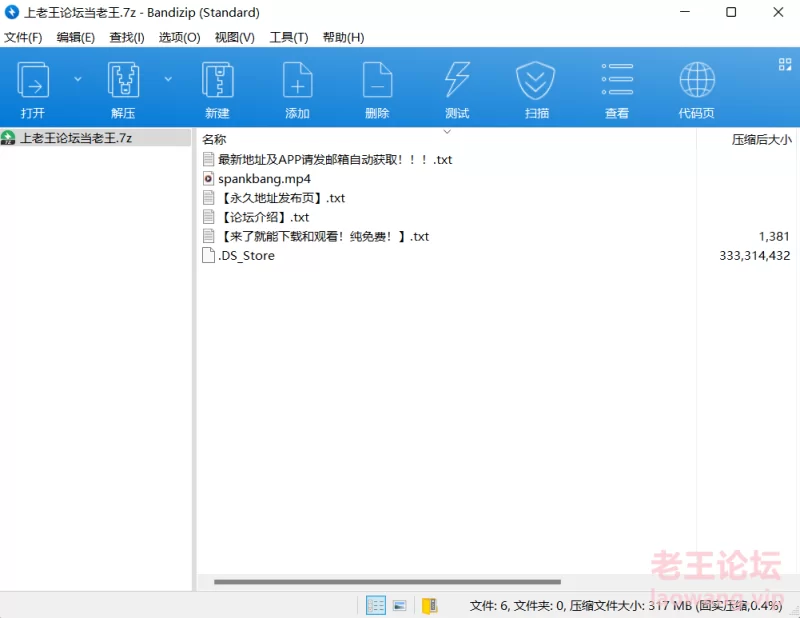Select the file .DS_Store

[246, 256]
